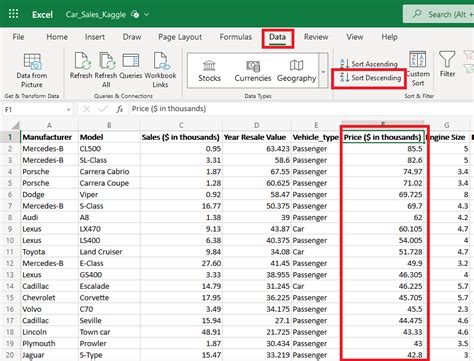Select column D header
Screen dimensions: 474x361
257,125
